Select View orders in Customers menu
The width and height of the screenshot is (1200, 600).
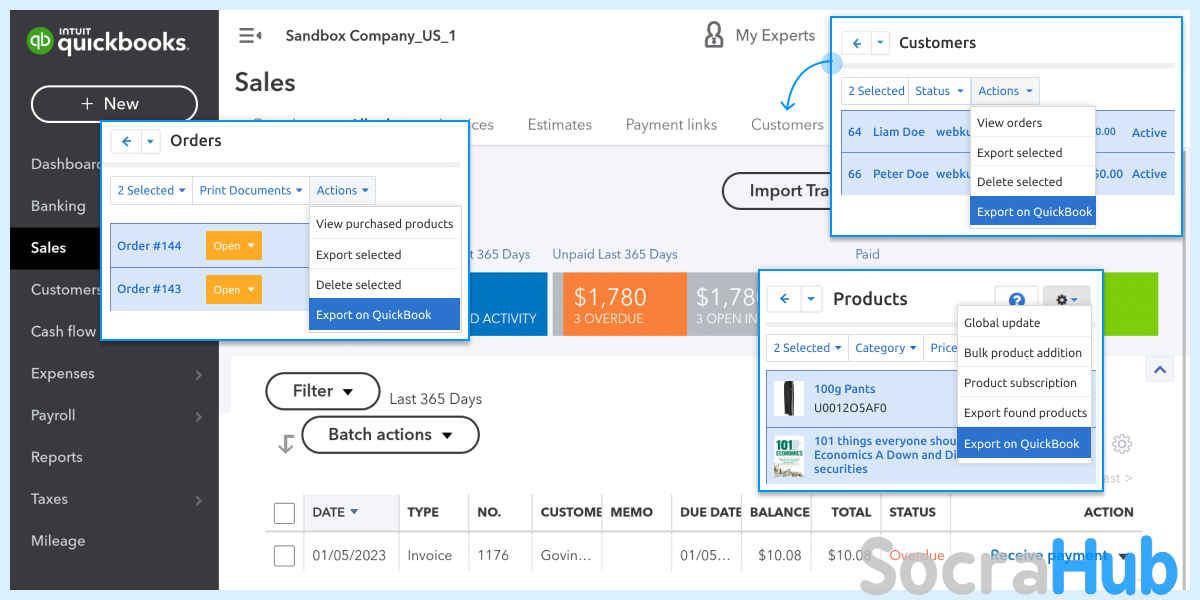[x=1033, y=123]
